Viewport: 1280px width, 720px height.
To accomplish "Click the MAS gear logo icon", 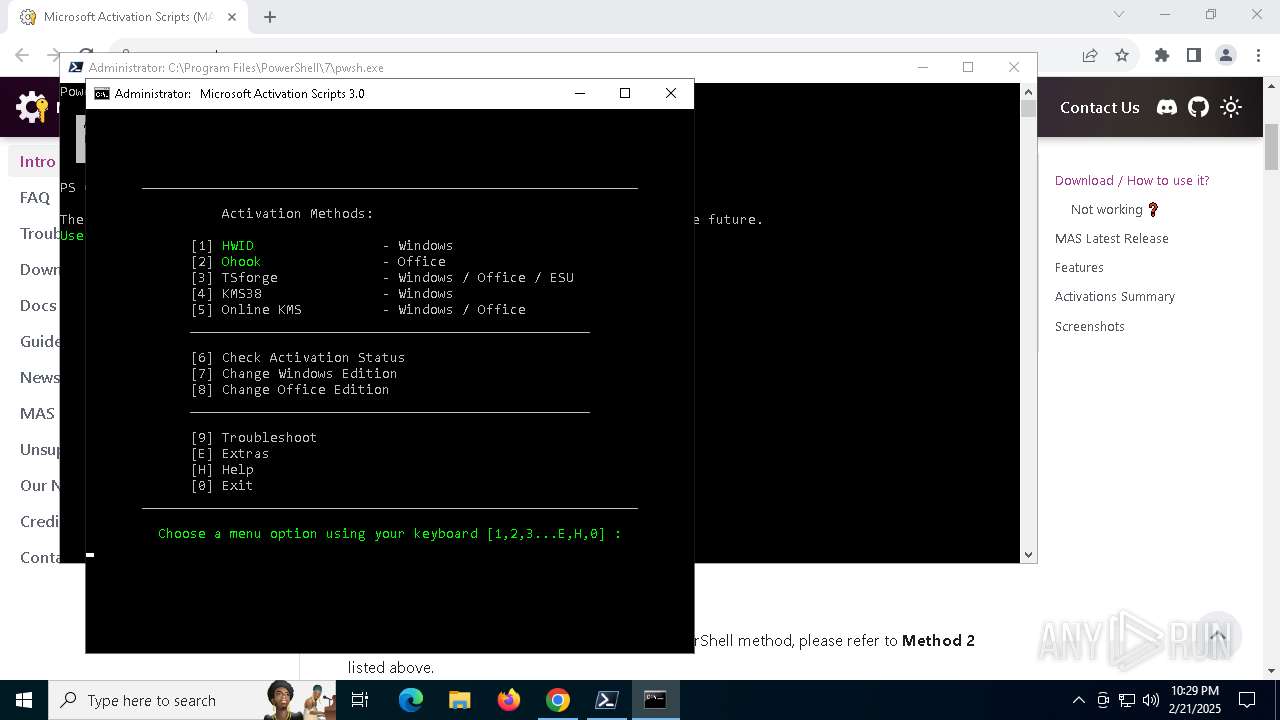I will (x=32, y=107).
